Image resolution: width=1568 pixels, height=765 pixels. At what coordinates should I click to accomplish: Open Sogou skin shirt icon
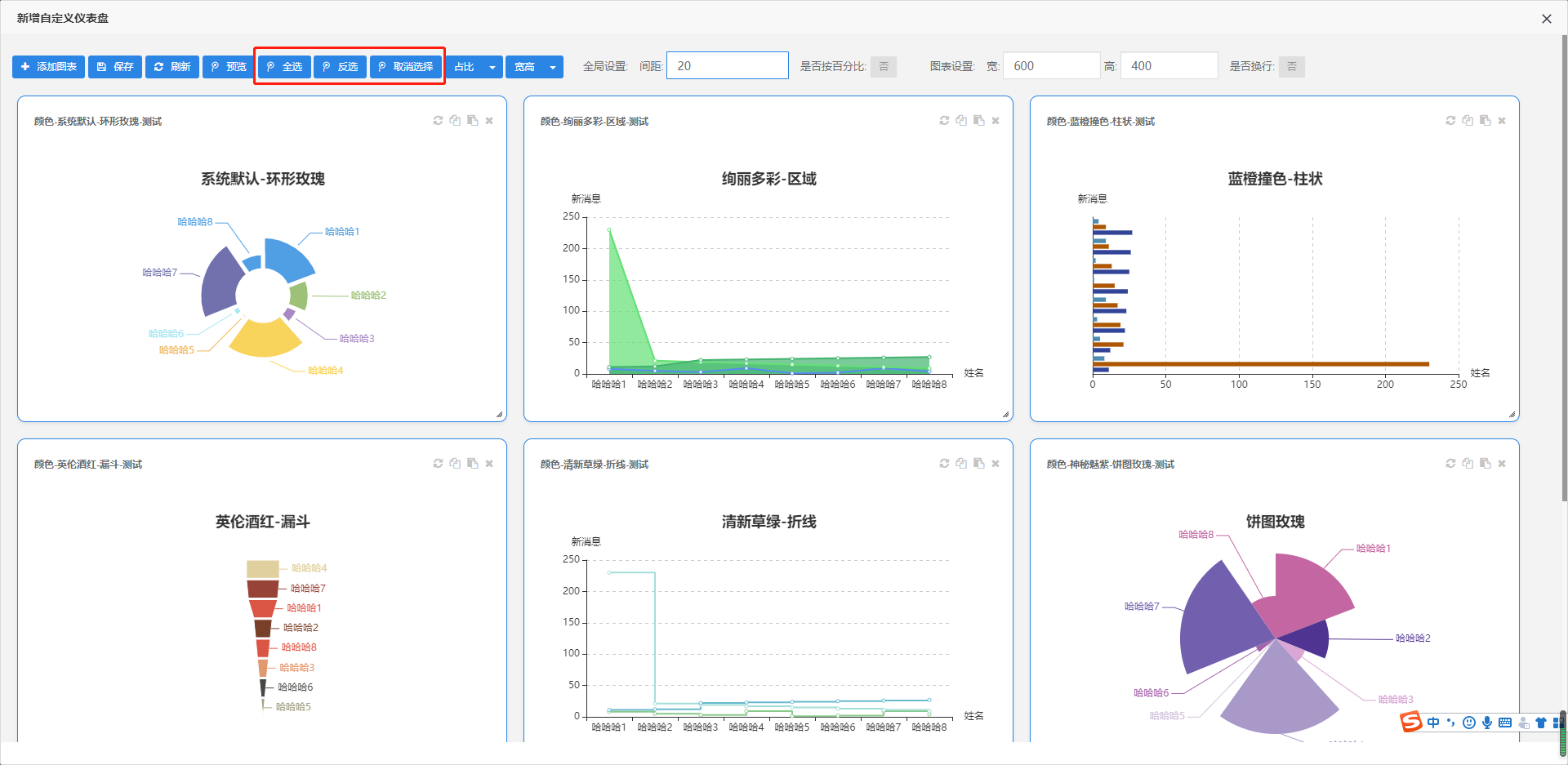[1541, 723]
